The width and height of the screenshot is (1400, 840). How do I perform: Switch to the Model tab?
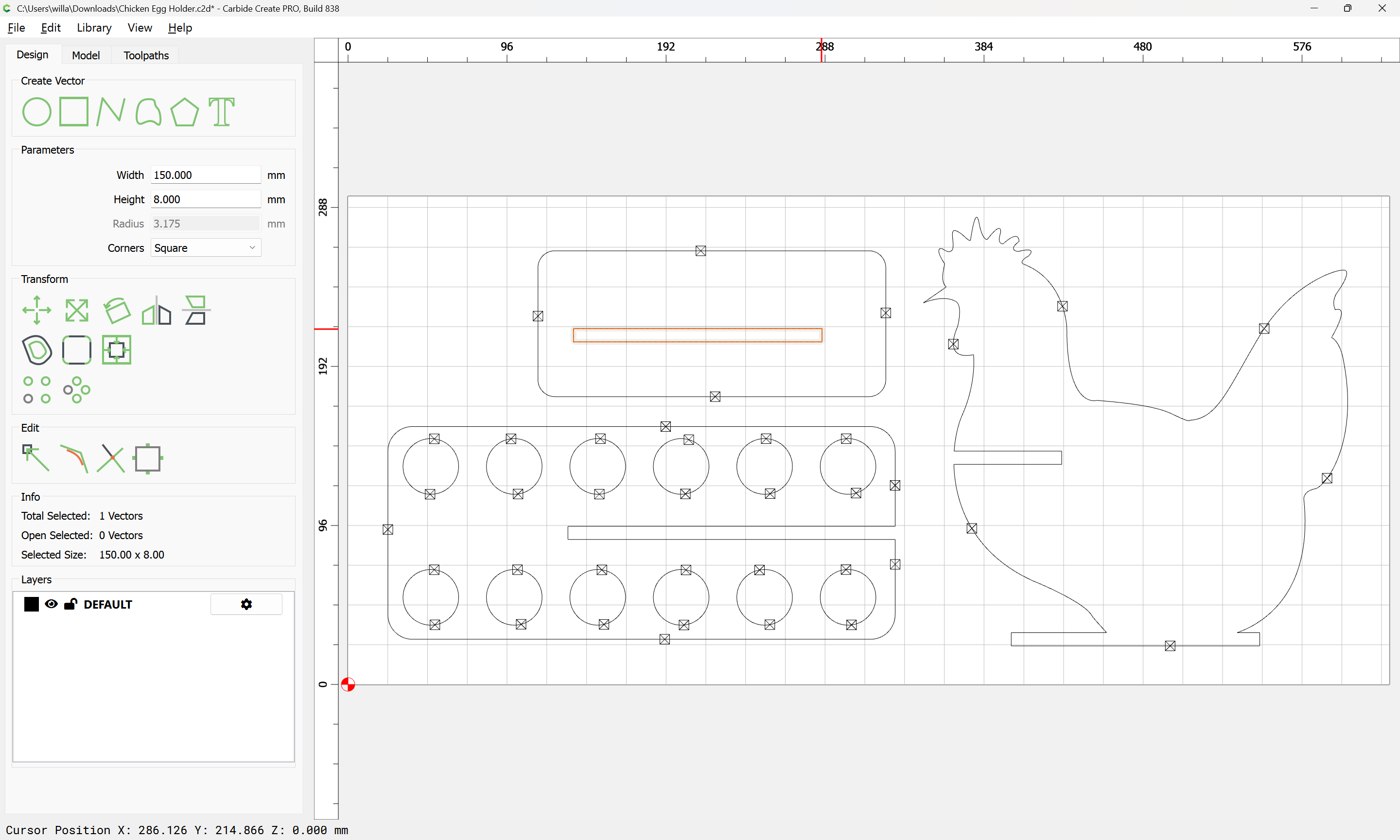click(86, 55)
